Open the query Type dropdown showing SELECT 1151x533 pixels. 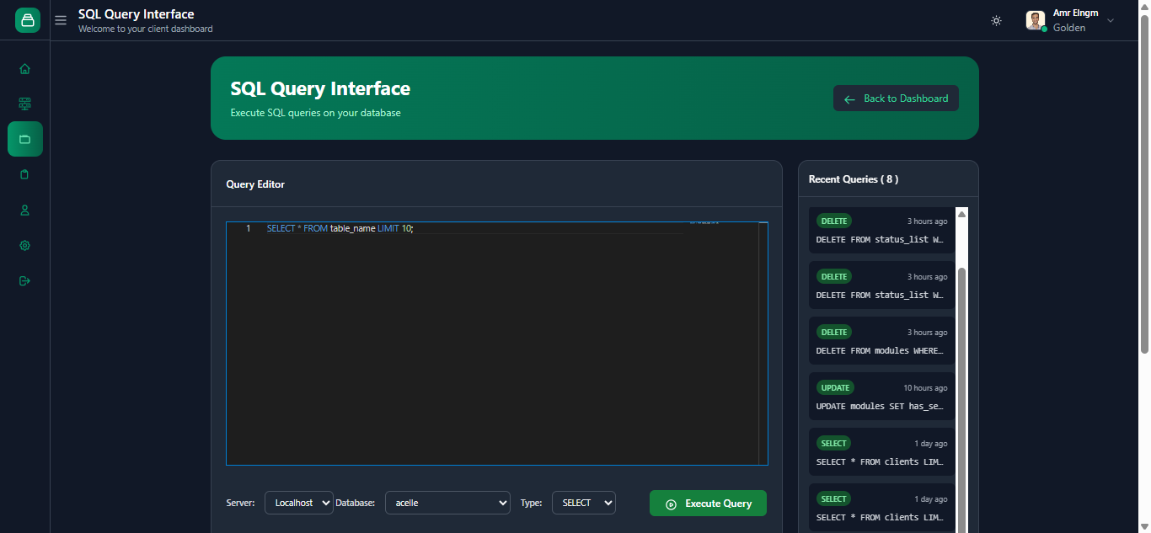point(583,503)
